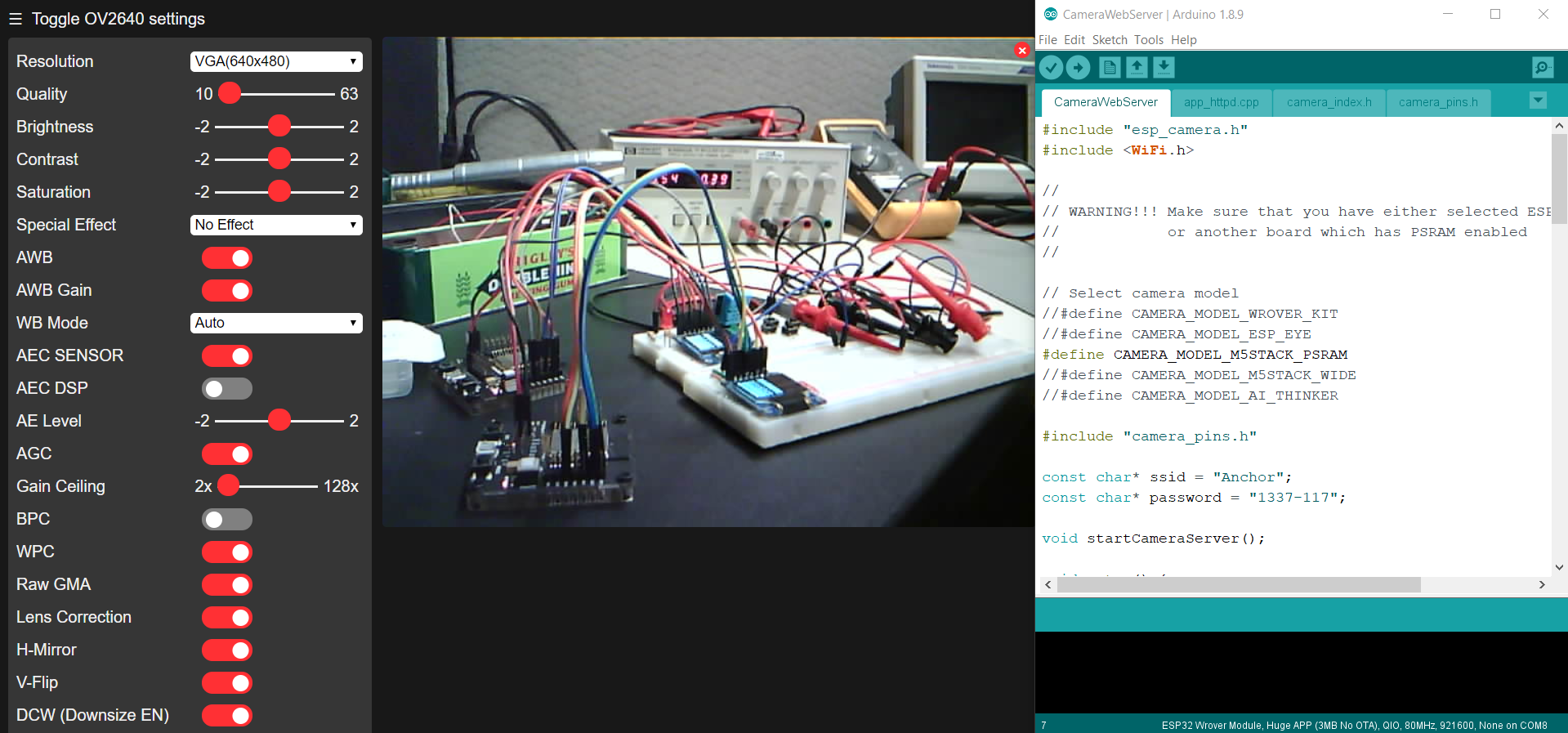Image resolution: width=1568 pixels, height=733 pixels.
Task: Click the Save sketch icon
Action: [1164, 67]
